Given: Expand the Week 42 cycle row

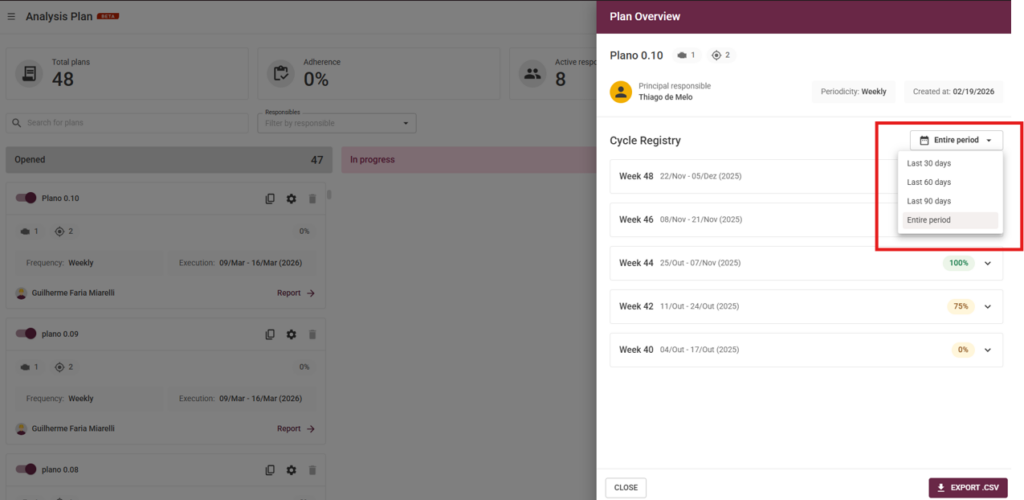Looking at the screenshot, I should click(988, 307).
